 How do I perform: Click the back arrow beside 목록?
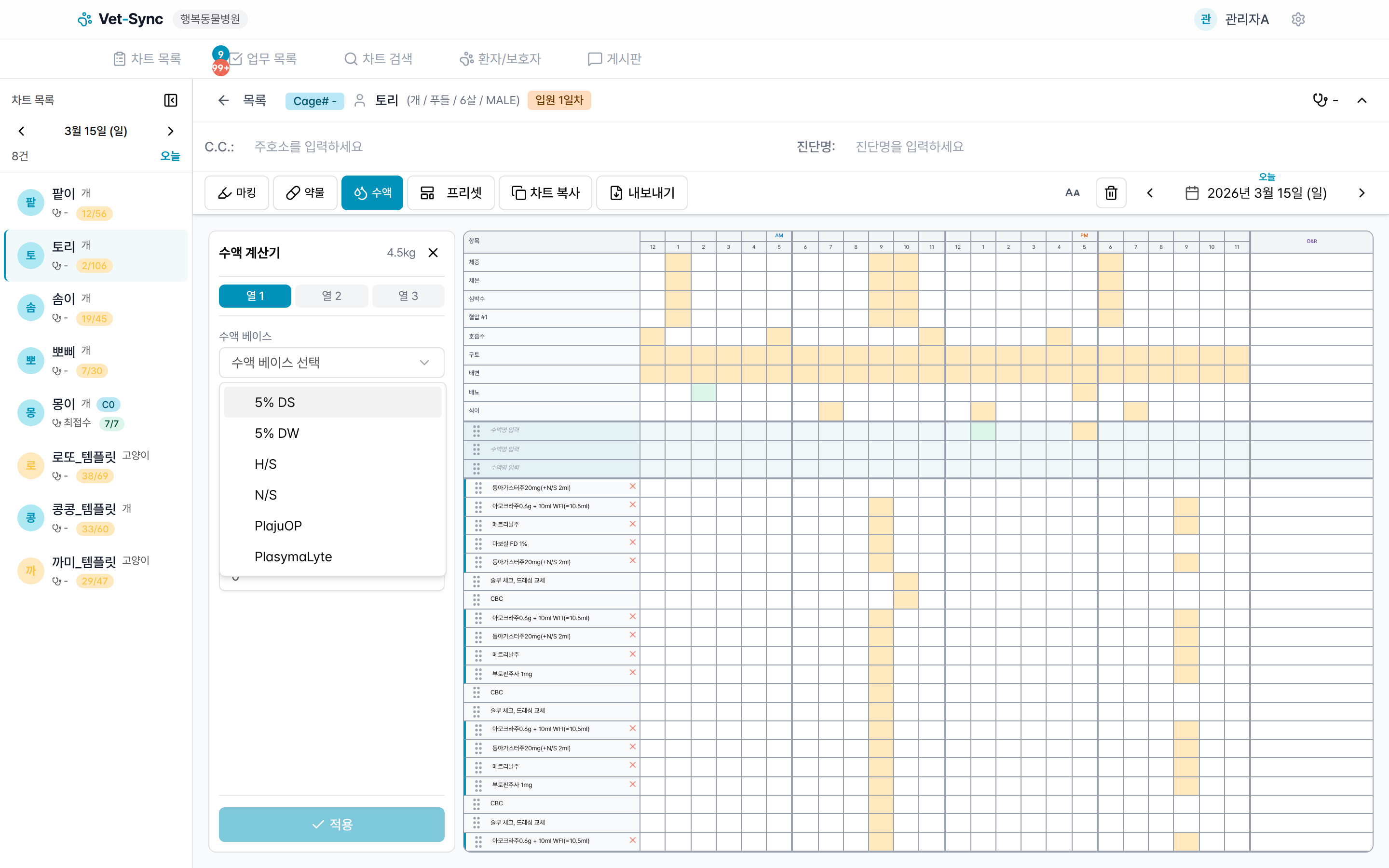click(223, 100)
